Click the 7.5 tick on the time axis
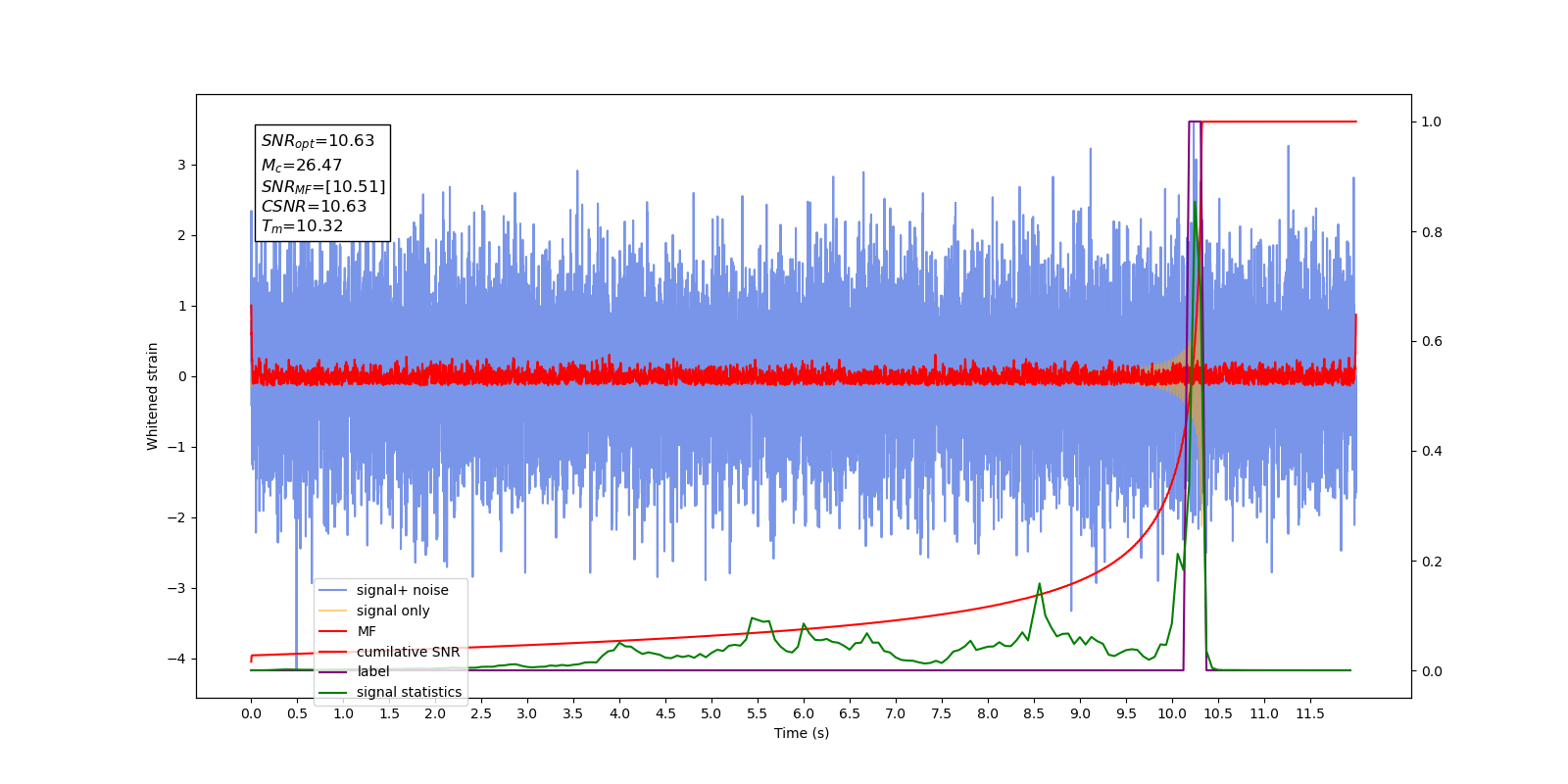 click(x=942, y=713)
